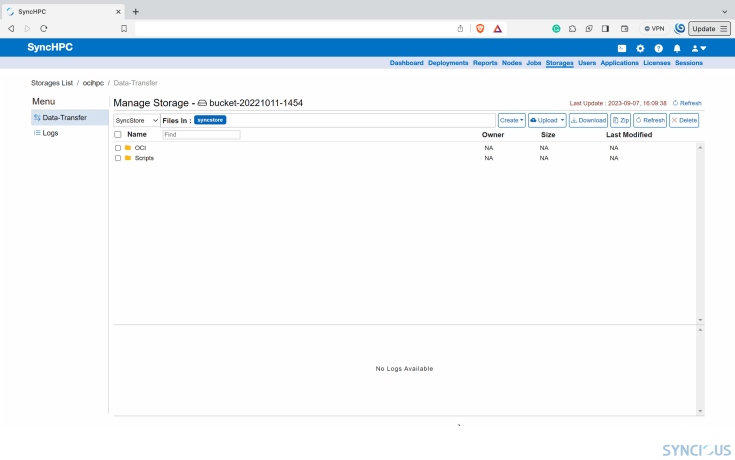The height and width of the screenshot is (460, 735).
Task: Click the help question mark icon
Action: (x=659, y=48)
